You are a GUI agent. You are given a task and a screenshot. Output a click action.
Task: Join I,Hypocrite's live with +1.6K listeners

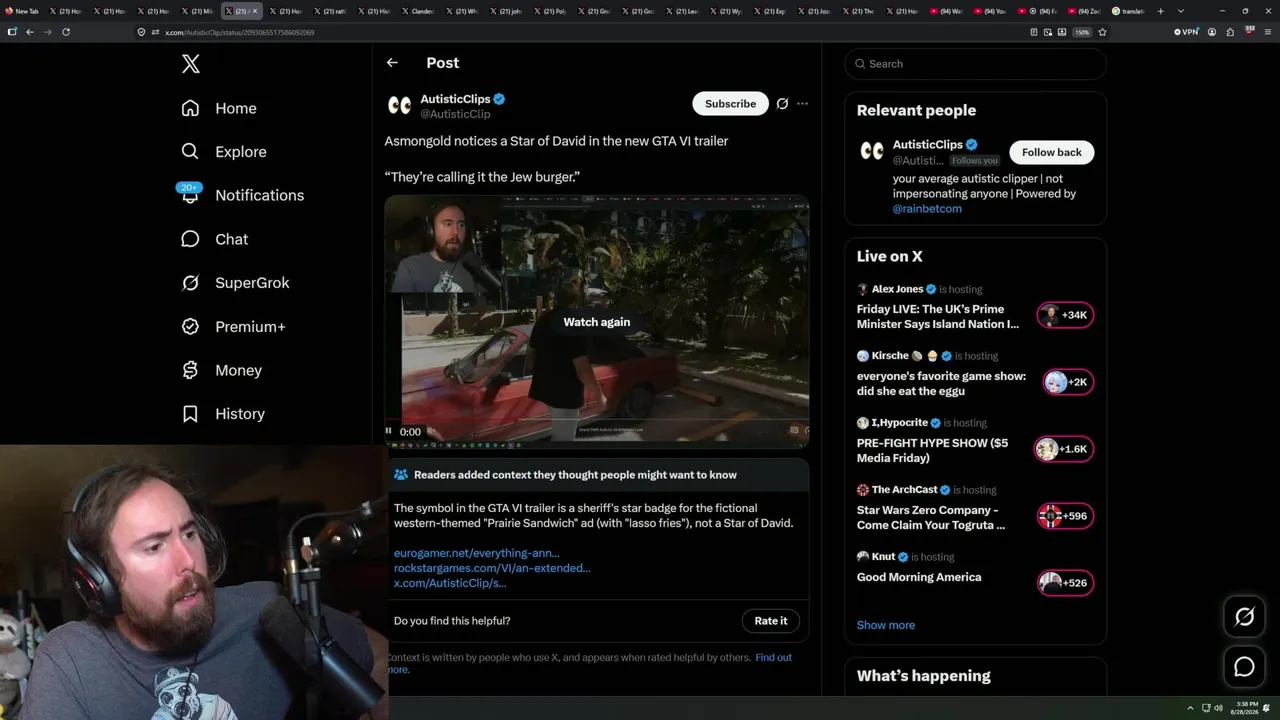(1064, 449)
